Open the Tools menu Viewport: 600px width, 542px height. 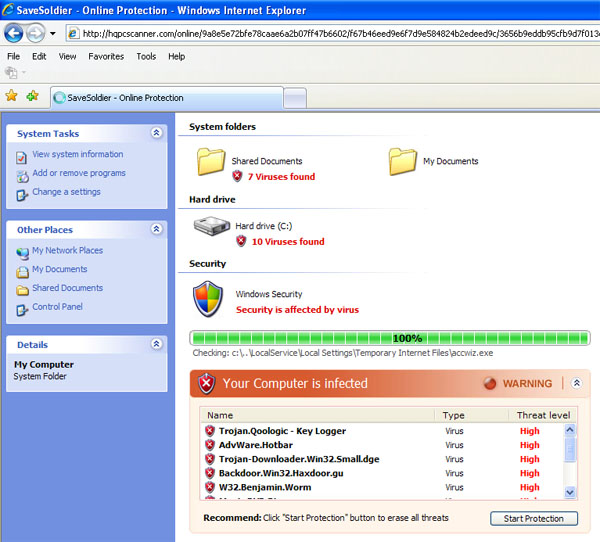pyautogui.click(x=146, y=56)
